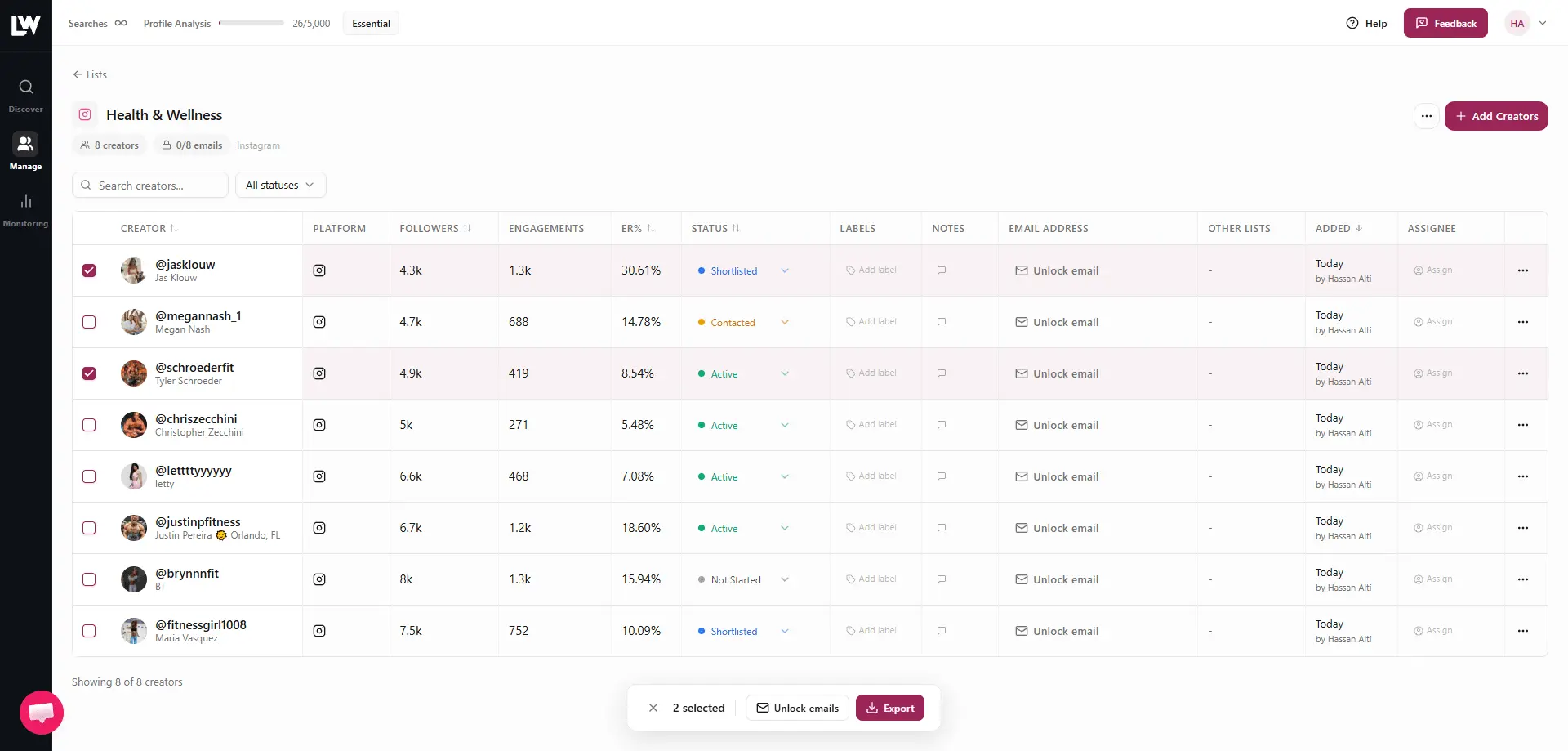Click the LW logo in sidebar
The image size is (1568, 751).
click(x=25, y=25)
